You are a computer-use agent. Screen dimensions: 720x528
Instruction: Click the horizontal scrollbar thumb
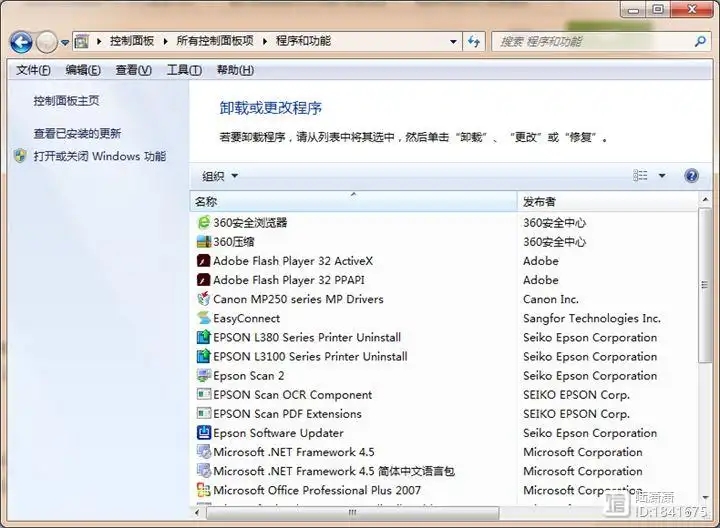(352, 512)
